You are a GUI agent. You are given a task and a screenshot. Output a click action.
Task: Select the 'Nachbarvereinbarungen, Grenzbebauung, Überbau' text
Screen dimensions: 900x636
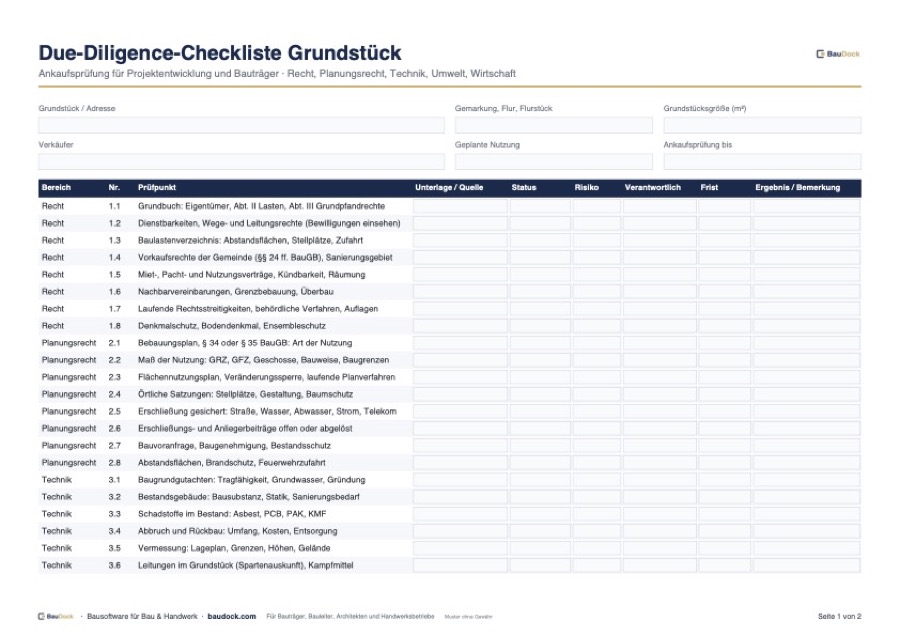pyautogui.click(x=235, y=292)
